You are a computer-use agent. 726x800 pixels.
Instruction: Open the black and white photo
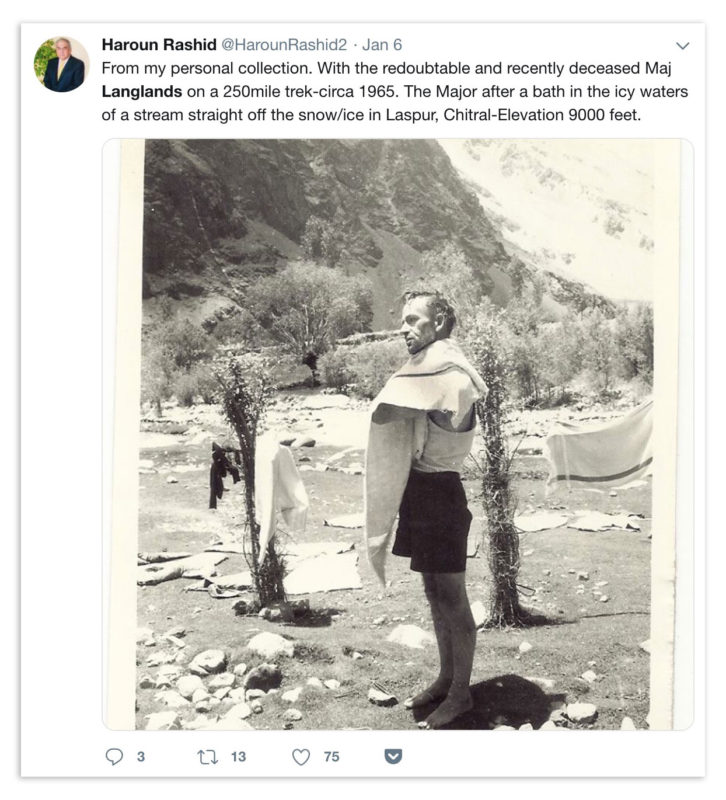pos(397,434)
